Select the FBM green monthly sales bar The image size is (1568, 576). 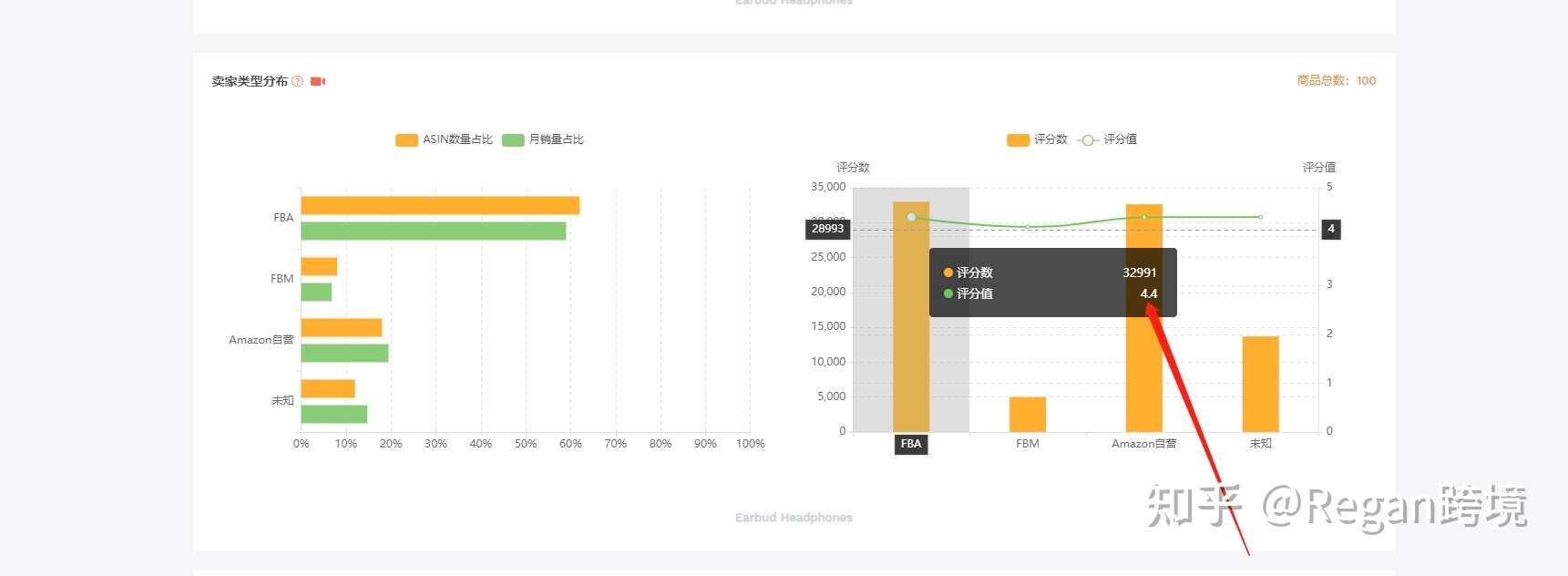pos(316,292)
